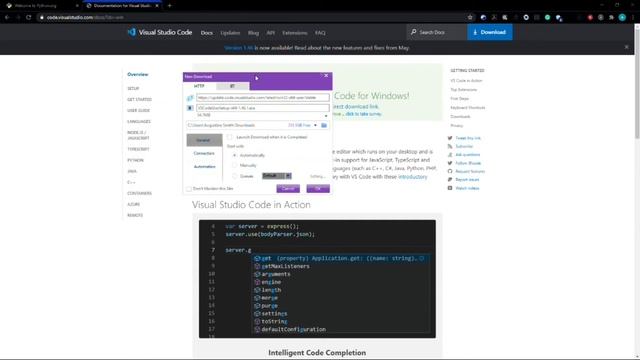The width and height of the screenshot is (640, 360).
Task: Open a new browser tab with the plus icon
Action: click(x=169, y=6)
